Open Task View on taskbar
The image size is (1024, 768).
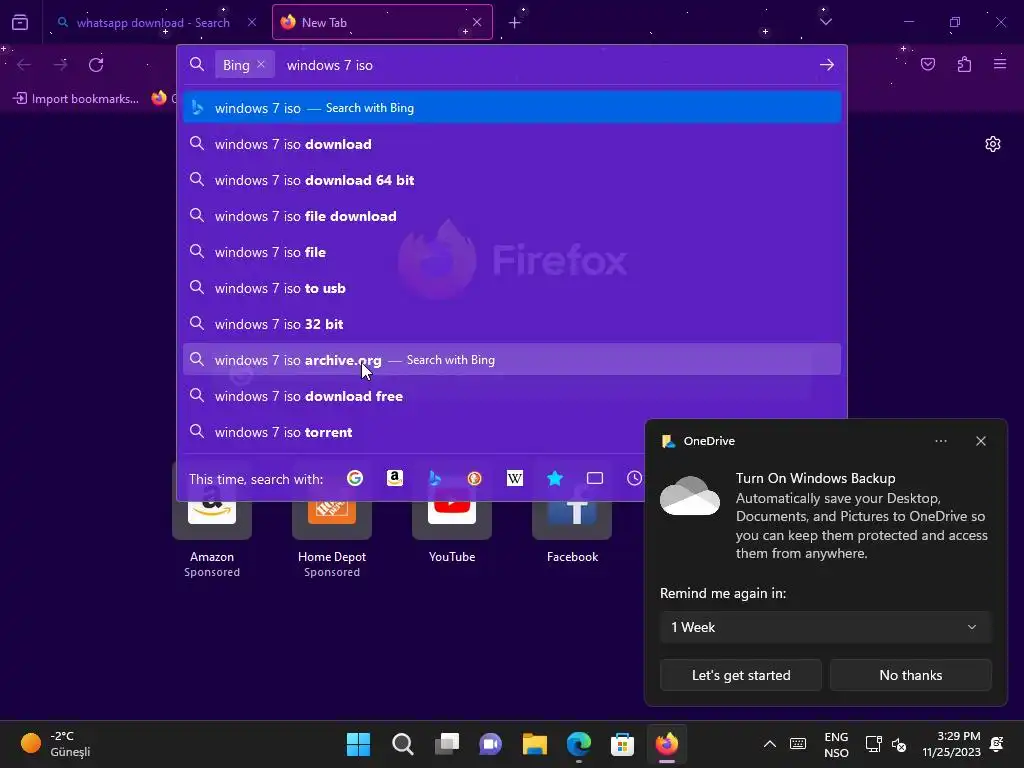(x=447, y=744)
